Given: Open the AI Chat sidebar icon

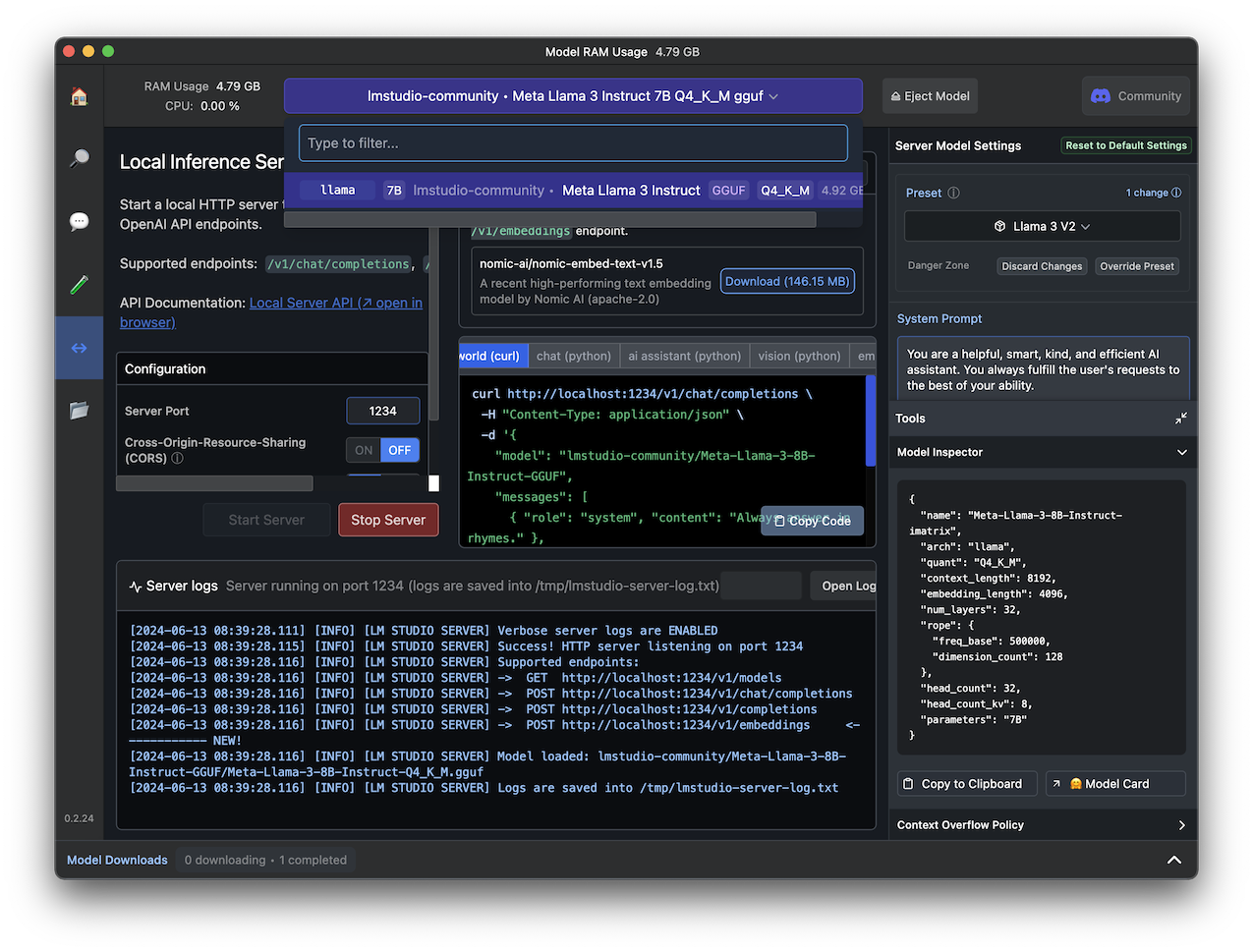Looking at the screenshot, I should pyautogui.click(x=80, y=221).
